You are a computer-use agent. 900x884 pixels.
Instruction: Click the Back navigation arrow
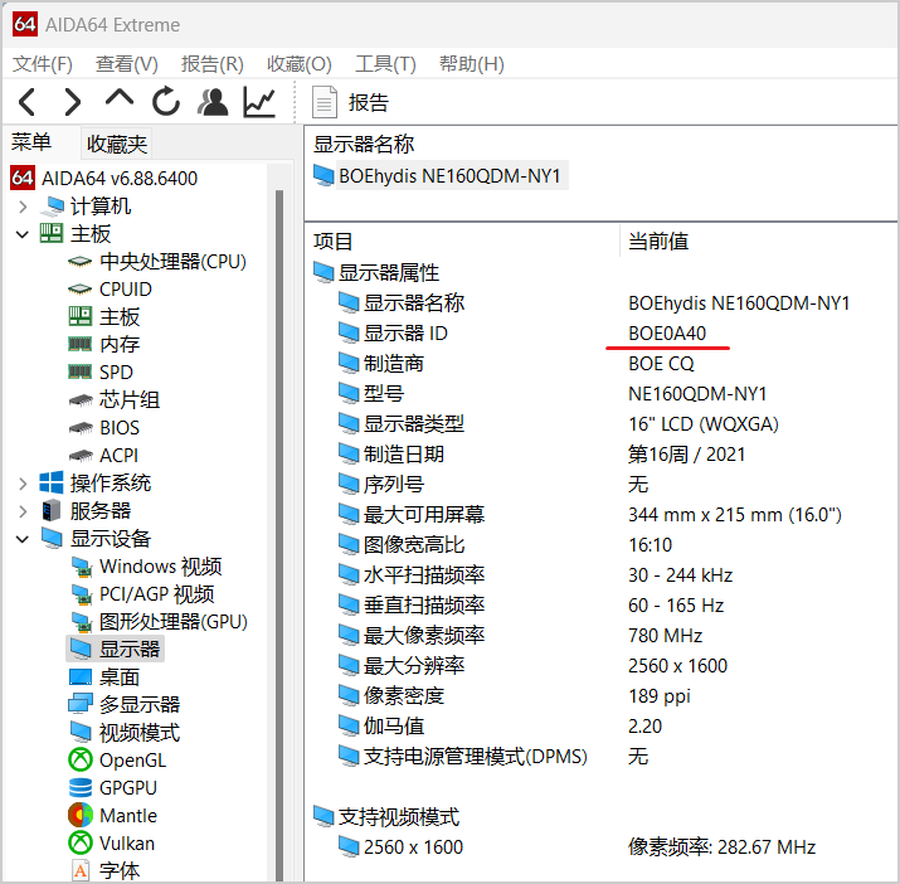[x=28, y=102]
